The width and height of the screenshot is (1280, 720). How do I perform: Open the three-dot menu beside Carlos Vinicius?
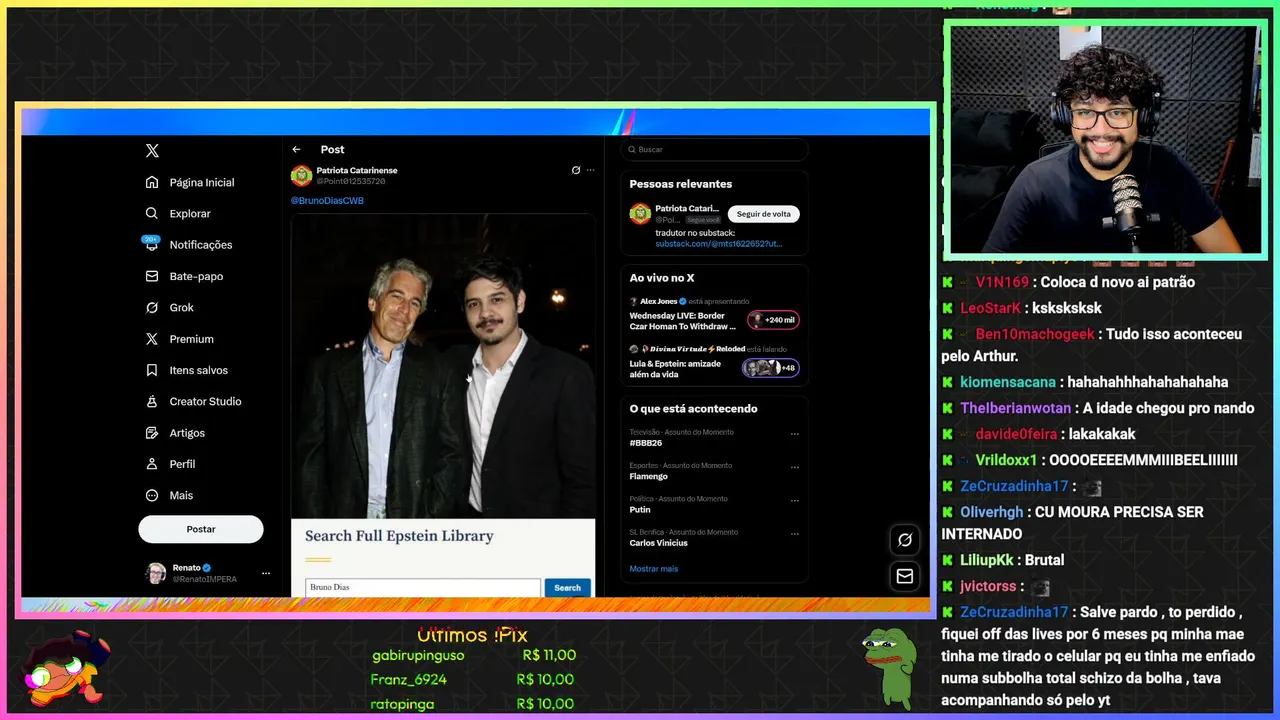pos(795,535)
